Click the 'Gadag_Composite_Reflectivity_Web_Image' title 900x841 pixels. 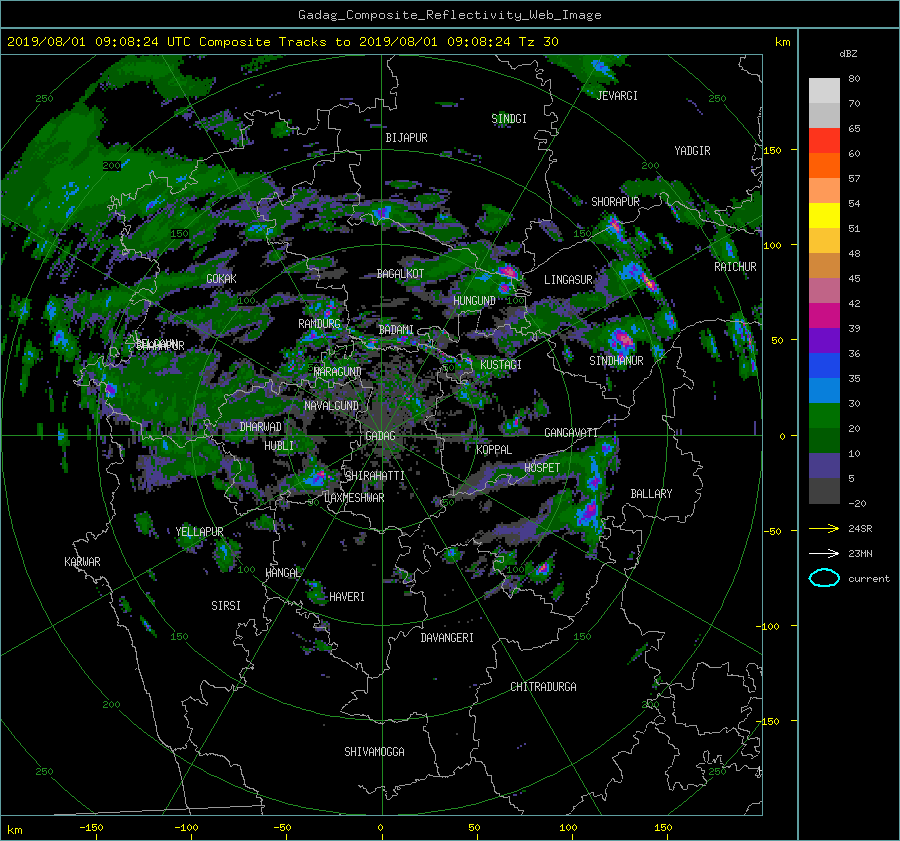click(x=449, y=15)
